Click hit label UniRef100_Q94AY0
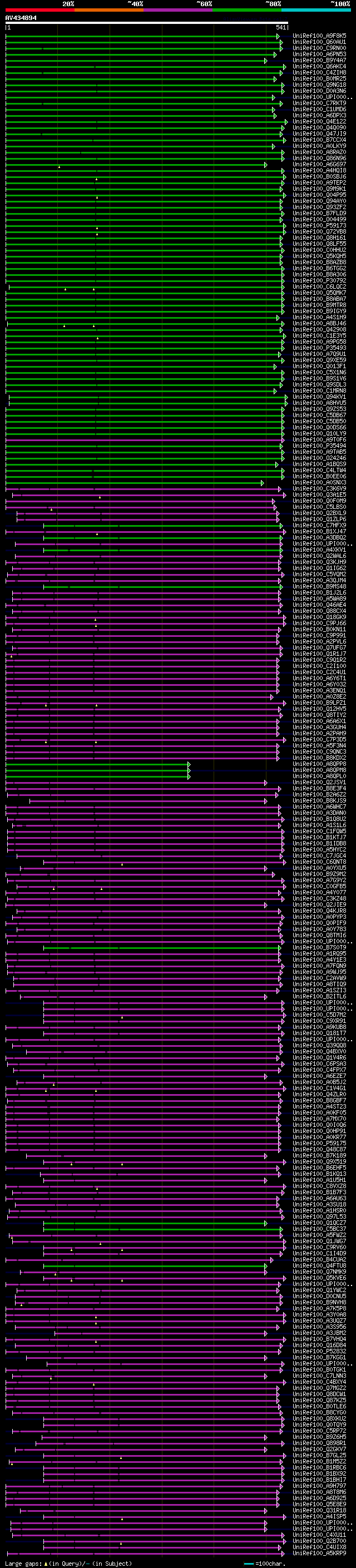 point(319,201)
